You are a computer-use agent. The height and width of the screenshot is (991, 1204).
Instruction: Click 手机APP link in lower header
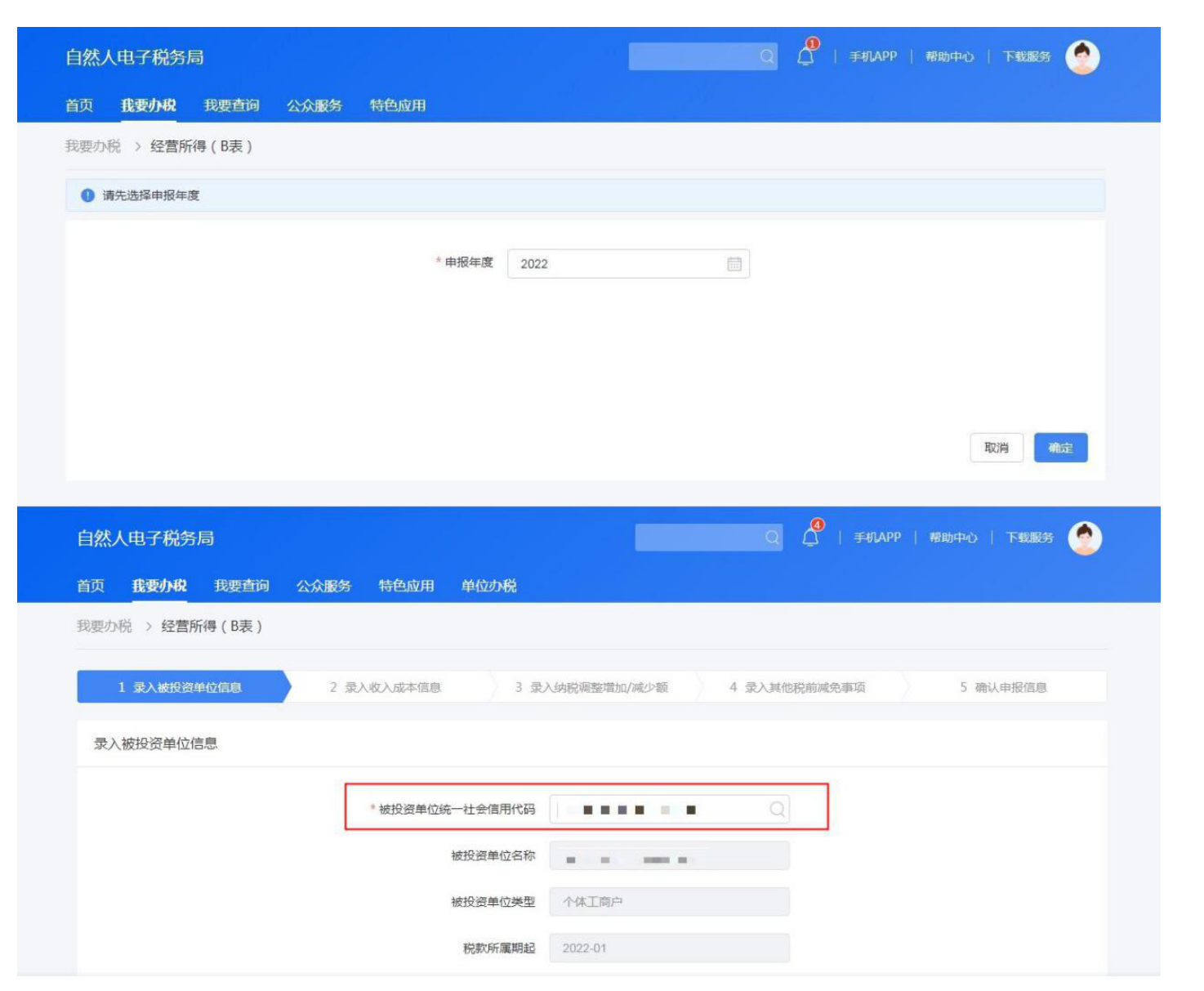(877, 538)
